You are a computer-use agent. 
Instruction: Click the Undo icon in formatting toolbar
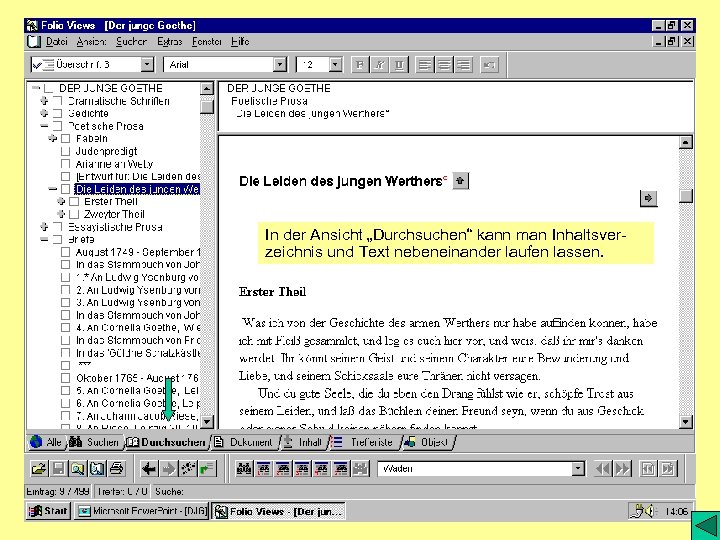[x=489, y=65]
